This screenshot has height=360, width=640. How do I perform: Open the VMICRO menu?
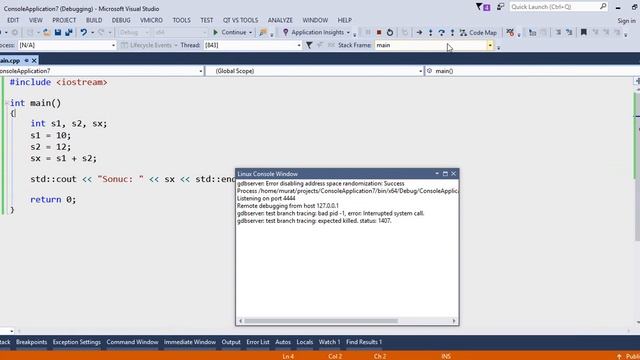click(x=151, y=20)
